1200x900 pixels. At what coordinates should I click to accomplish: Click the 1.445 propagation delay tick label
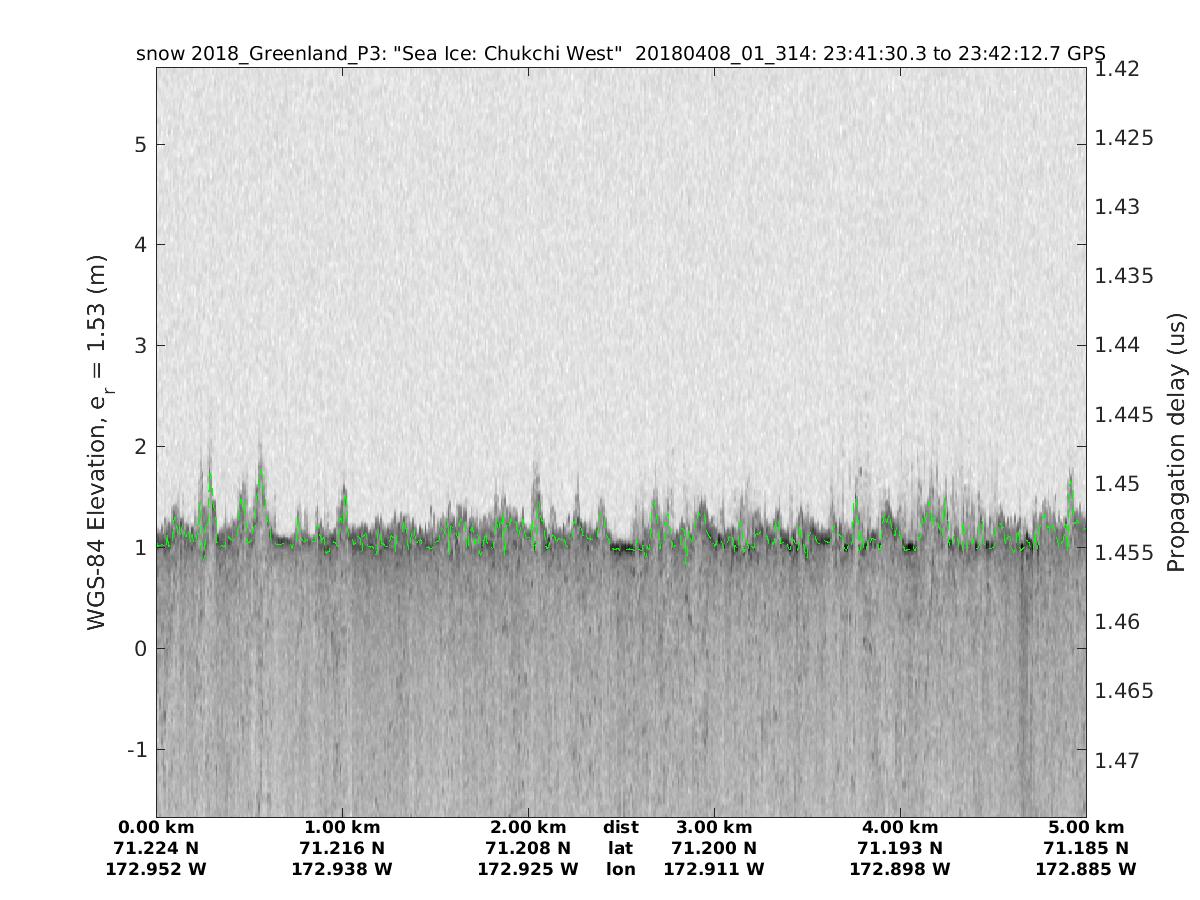(x=1124, y=415)
